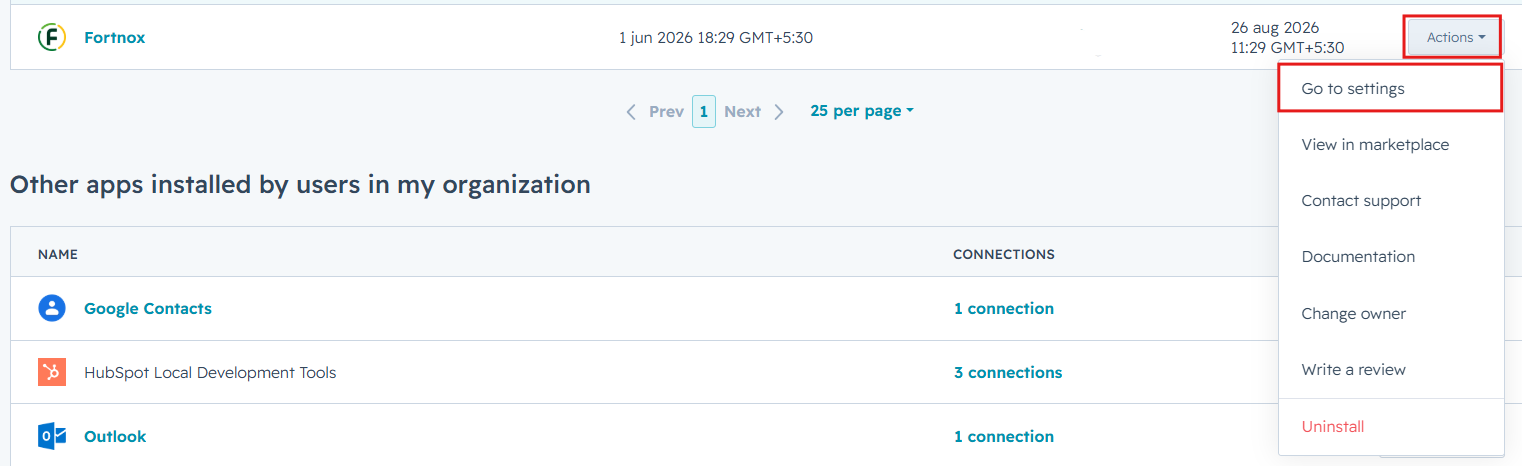
Task: Select Contact support in Actions menu
Action: pos(1391,201)
